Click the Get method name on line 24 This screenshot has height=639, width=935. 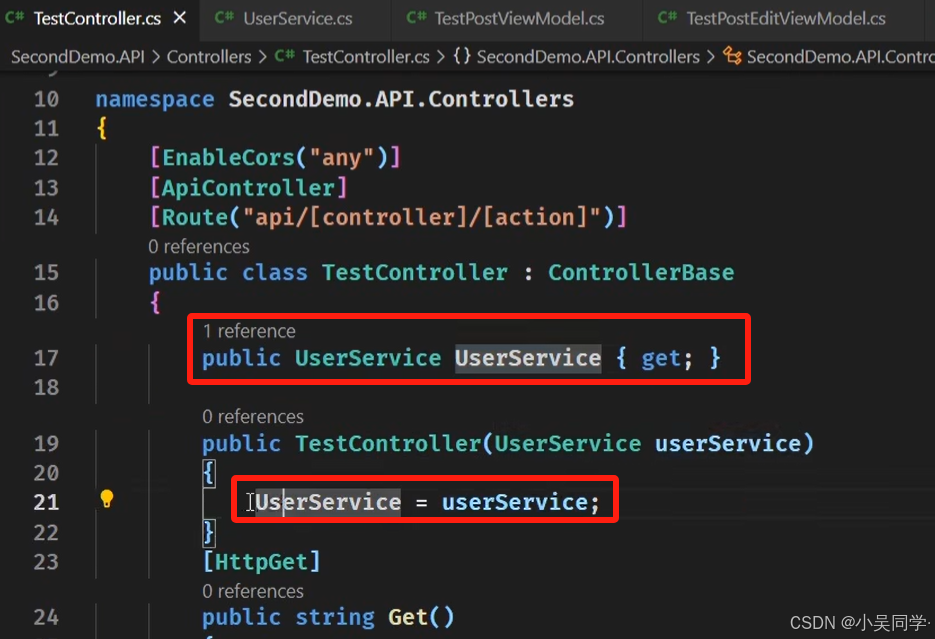(408, 617)
